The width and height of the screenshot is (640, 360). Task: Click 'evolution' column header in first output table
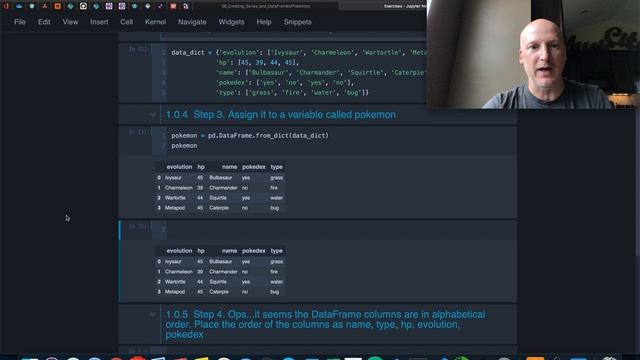179,167
